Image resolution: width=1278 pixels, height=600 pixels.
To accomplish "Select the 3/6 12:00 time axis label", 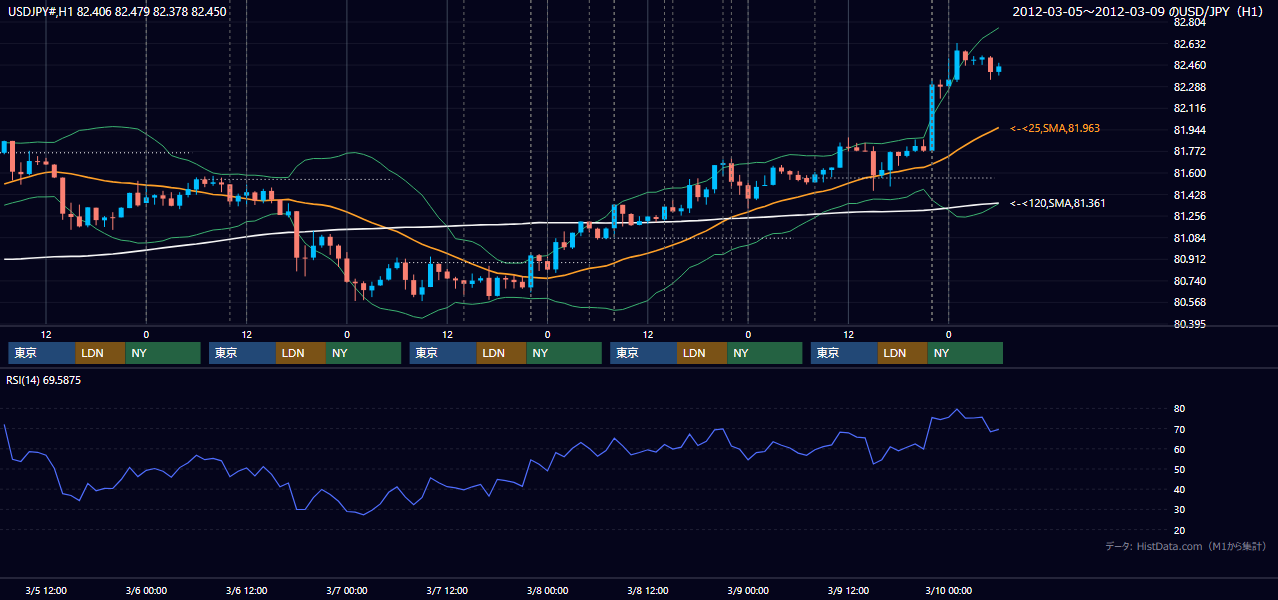I will (x=246, y=591).
